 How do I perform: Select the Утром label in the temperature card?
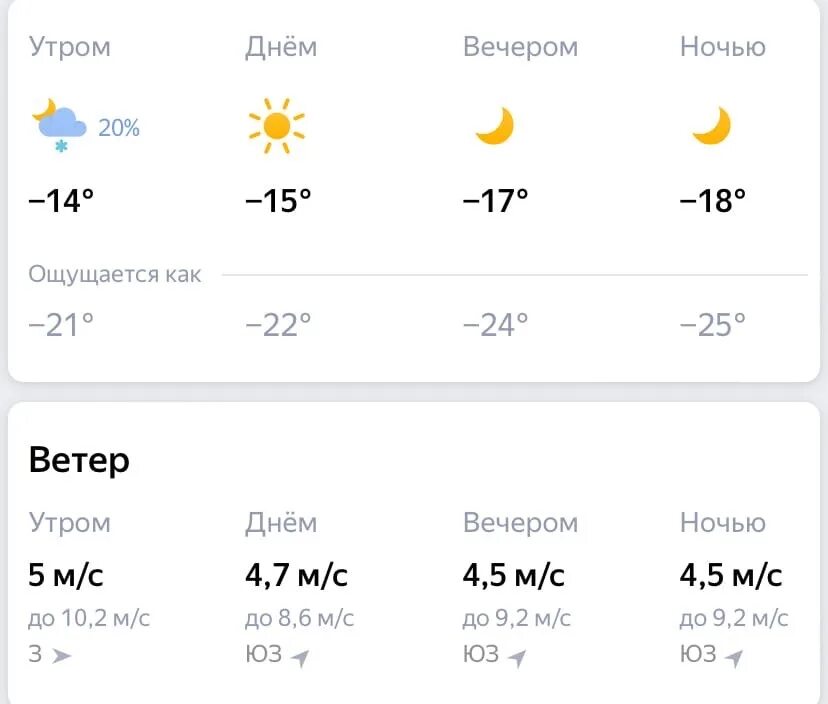pyautogui.click(x=70, y=47)
